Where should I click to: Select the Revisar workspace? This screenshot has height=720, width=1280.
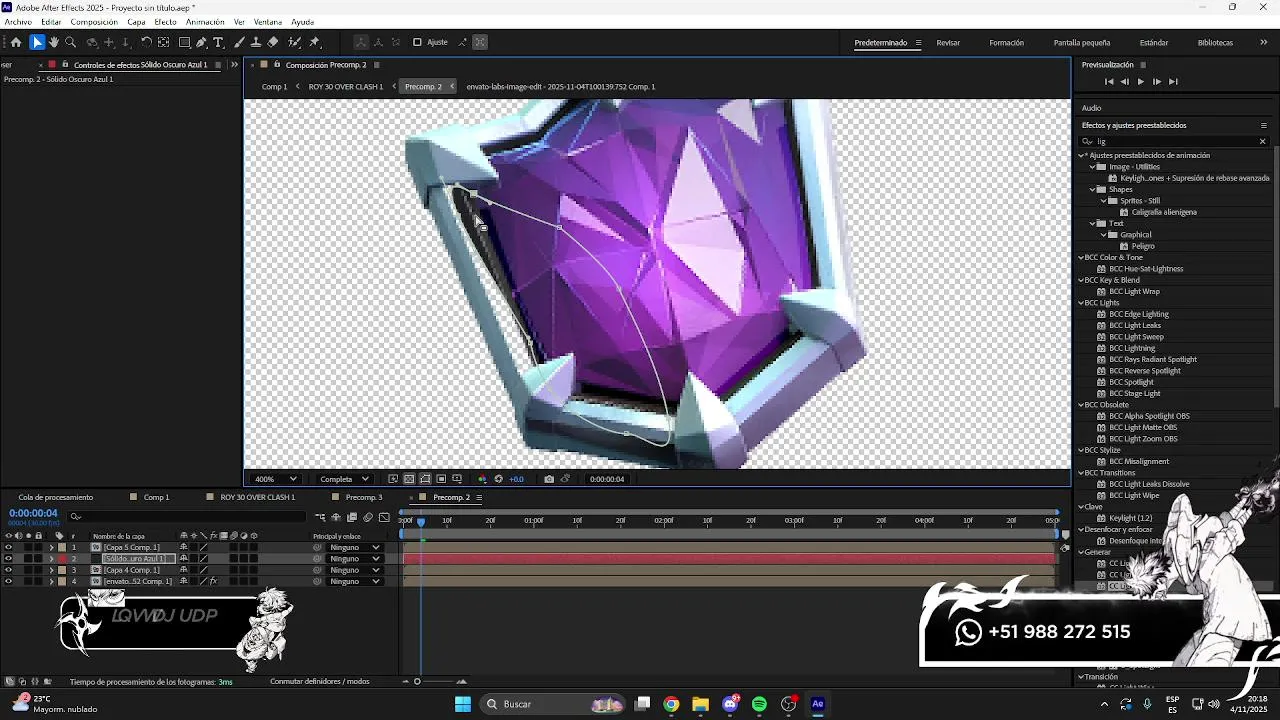coord(948,43)
